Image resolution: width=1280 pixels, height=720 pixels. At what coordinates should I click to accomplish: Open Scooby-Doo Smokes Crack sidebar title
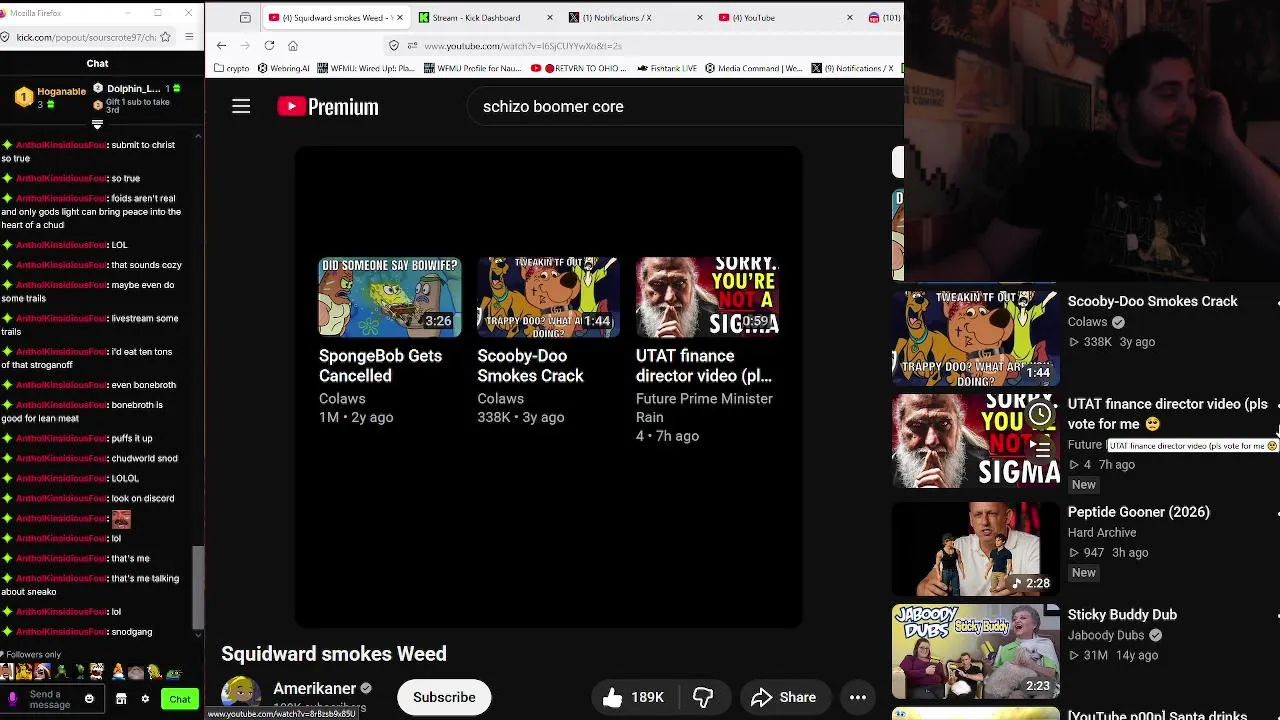[x=1152, y=301]
